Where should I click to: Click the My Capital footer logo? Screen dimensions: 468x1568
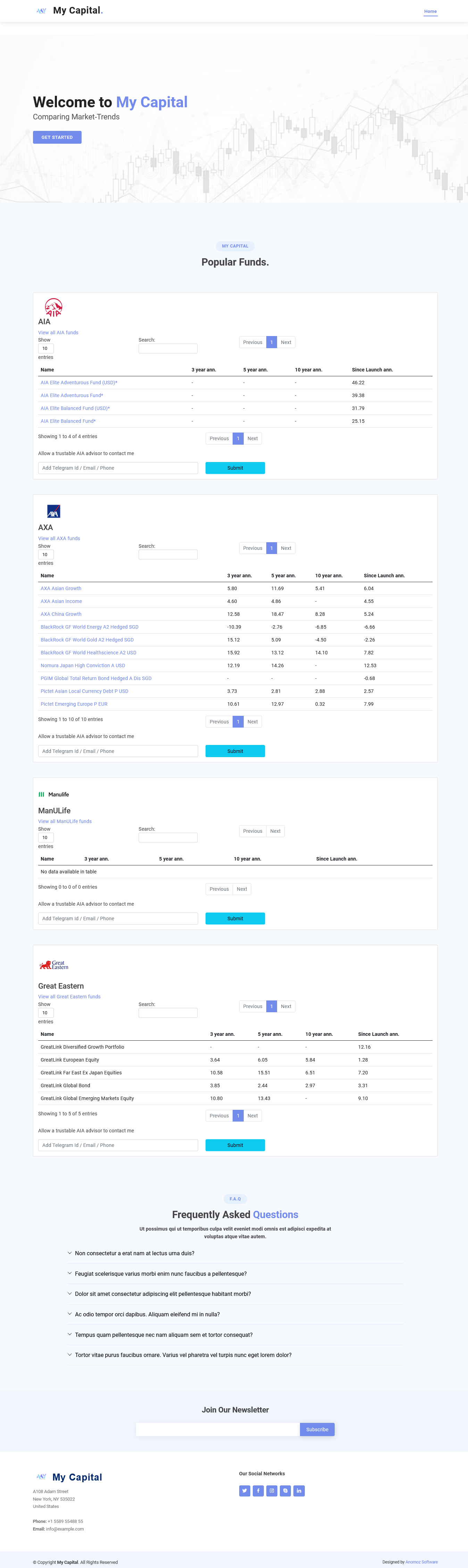[x=68, y=1477]
